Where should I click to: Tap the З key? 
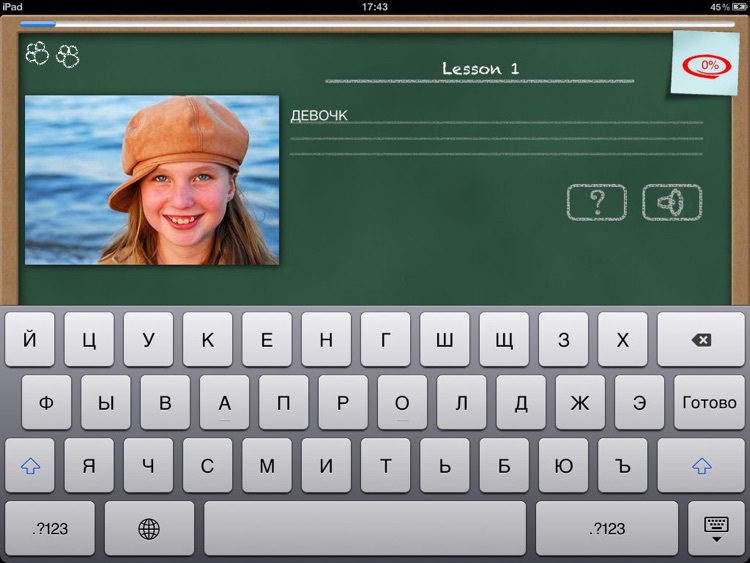[x=563, y=340]
